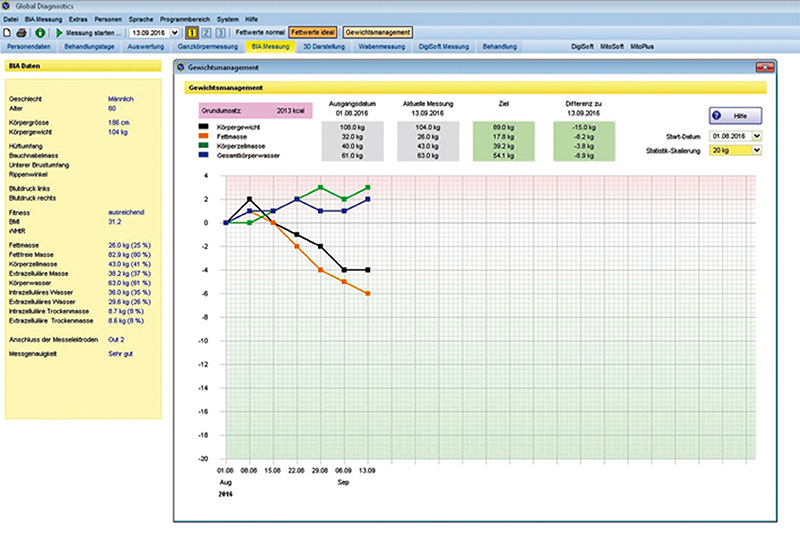Switch to the 3D Darstellung tab

(x=324, y=46)
